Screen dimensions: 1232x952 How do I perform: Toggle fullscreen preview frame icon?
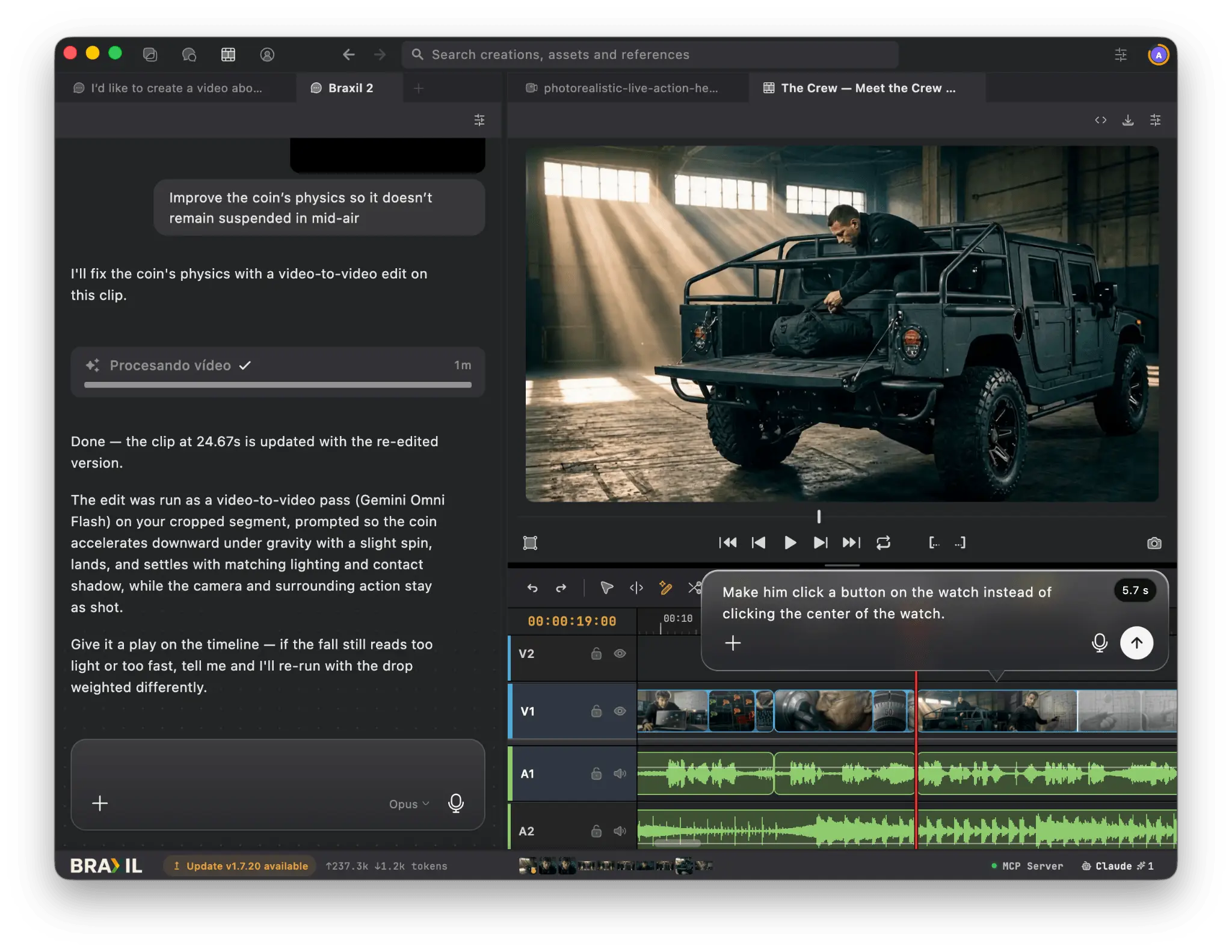click(530, 543)
